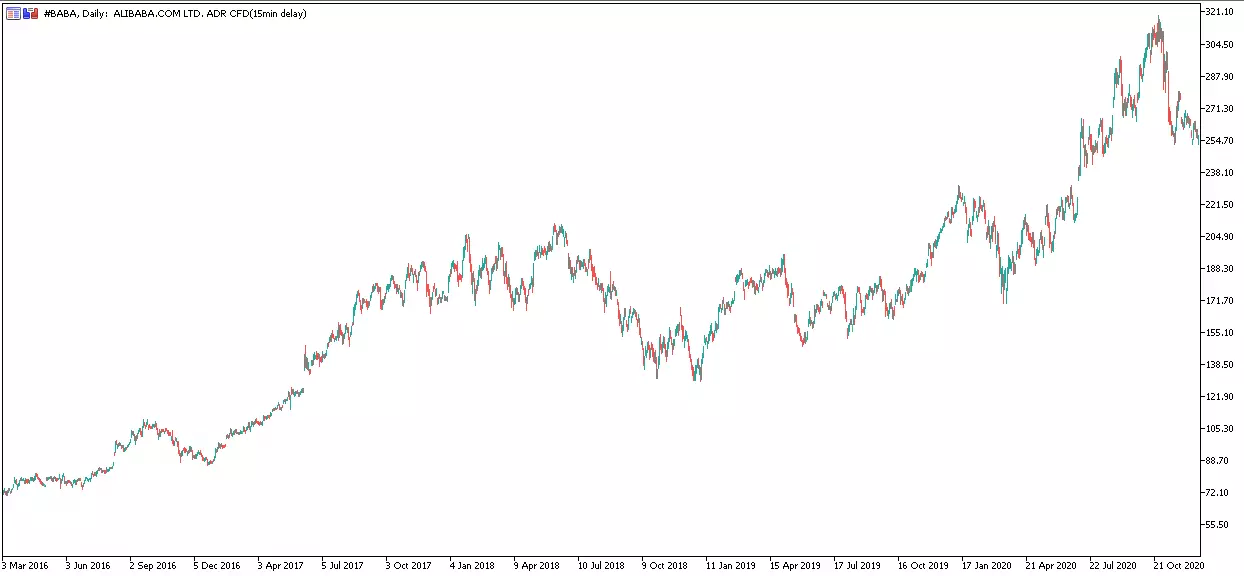Image resolution: width=1244 pixels, height=576 pixels.
Task: Click the 4 Jan 2018 date marker
Action: pos(472,565)
